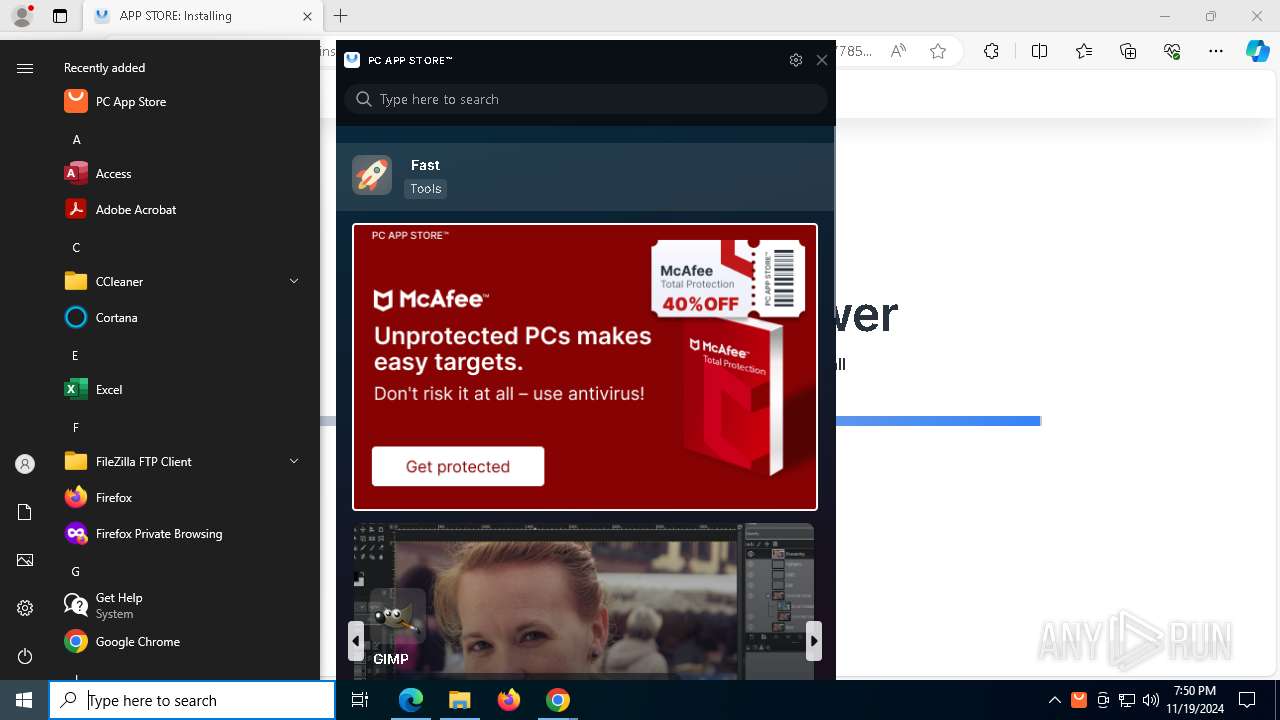Open clock showing 7:50 PM
The width and height of the screenshot is (1280, 720).
[x=1194, y=700]
